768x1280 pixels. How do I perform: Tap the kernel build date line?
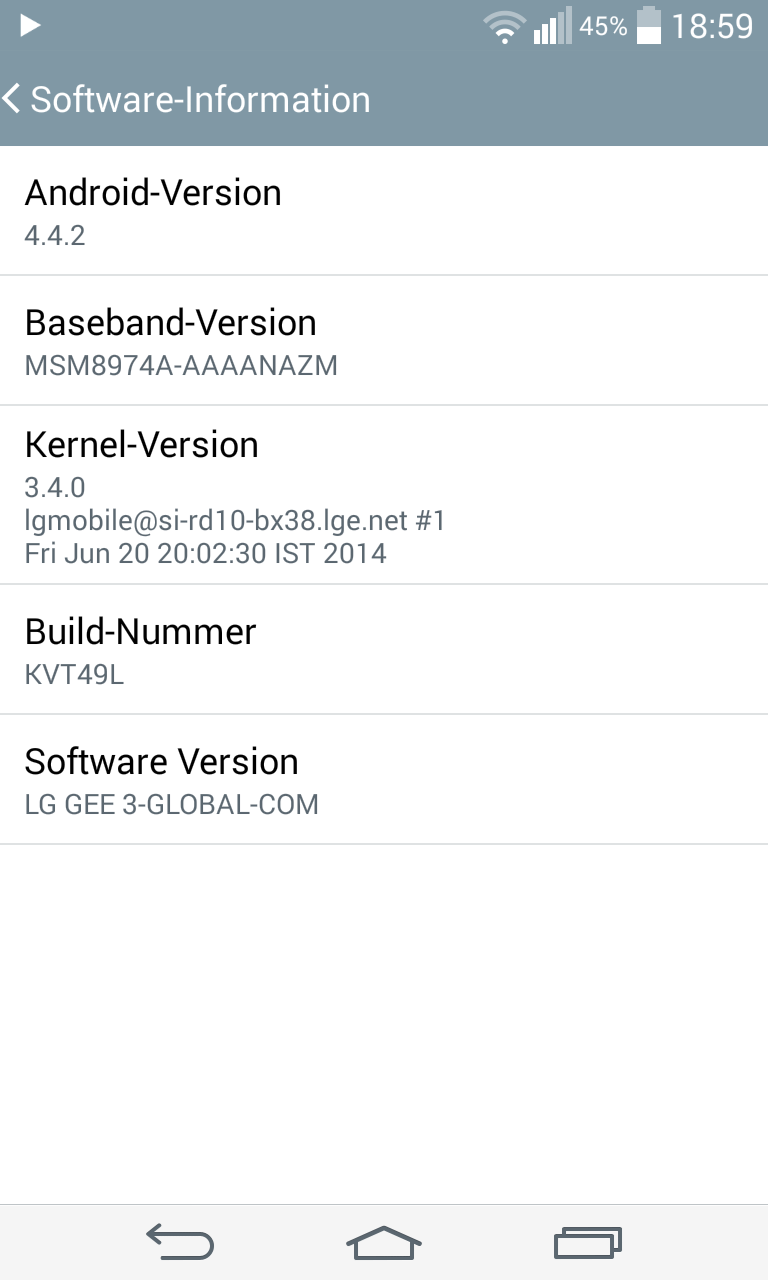coord(205,553)
